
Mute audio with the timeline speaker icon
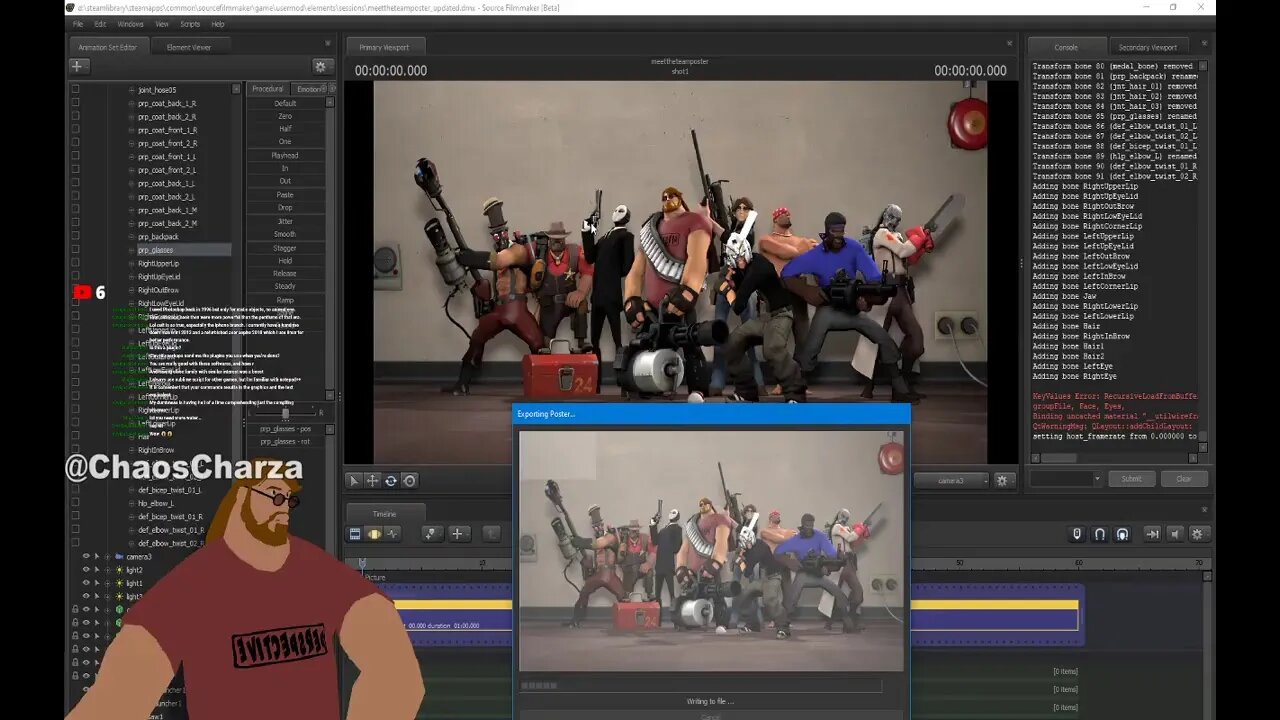(1176, 534)
